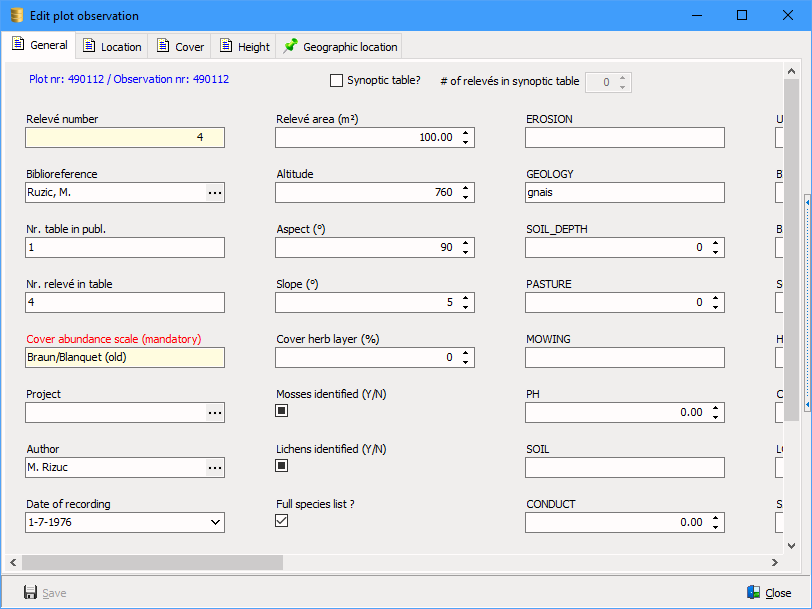
Task: Expand the Date of recording dropdown
Action: click(x=215, y=522)
